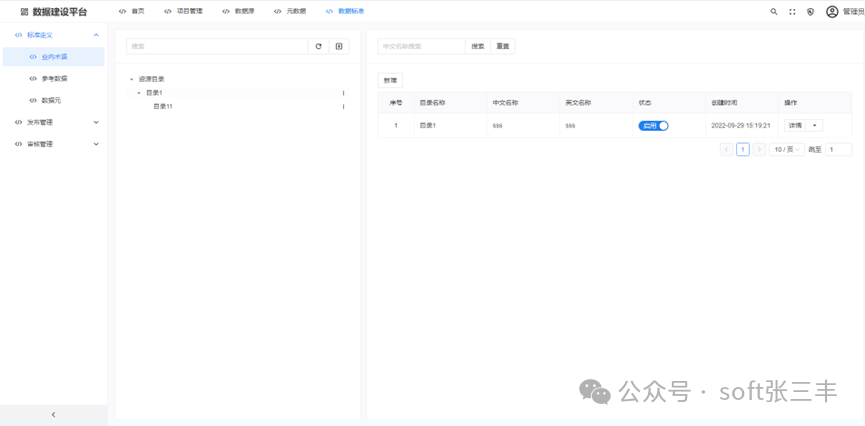
Task: Open the more-options dots for 目录11
Action: click(343, 106)
